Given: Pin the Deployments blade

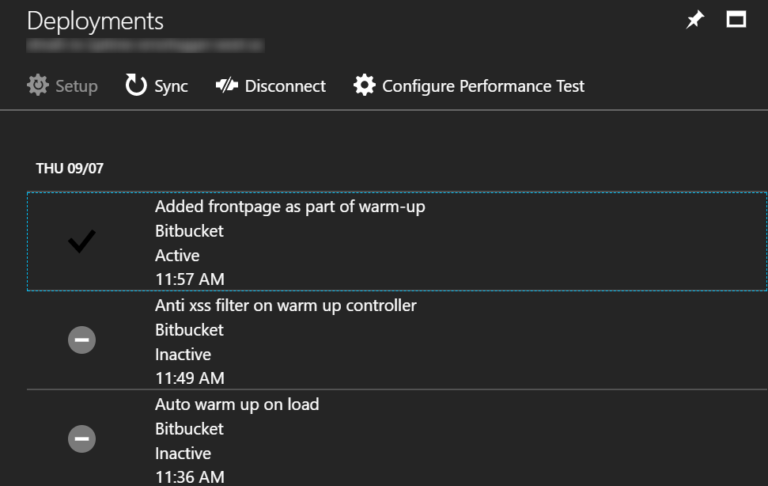Looking at the screenshot, I should point(695,20).
